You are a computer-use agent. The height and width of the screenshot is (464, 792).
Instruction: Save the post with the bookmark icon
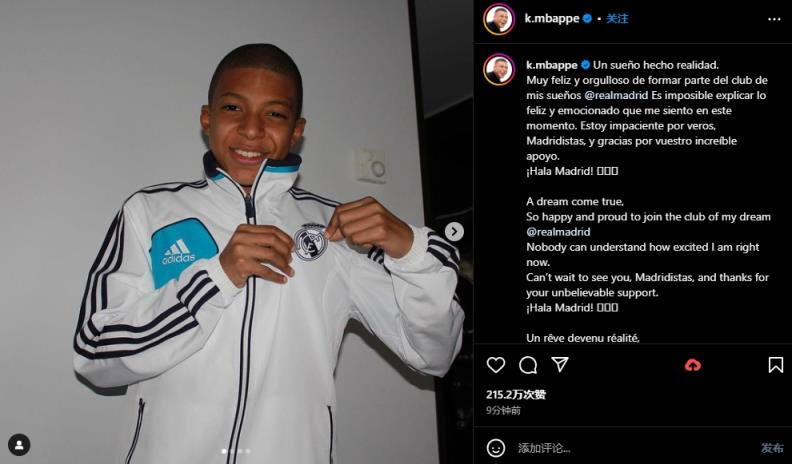tap(775, 365)
